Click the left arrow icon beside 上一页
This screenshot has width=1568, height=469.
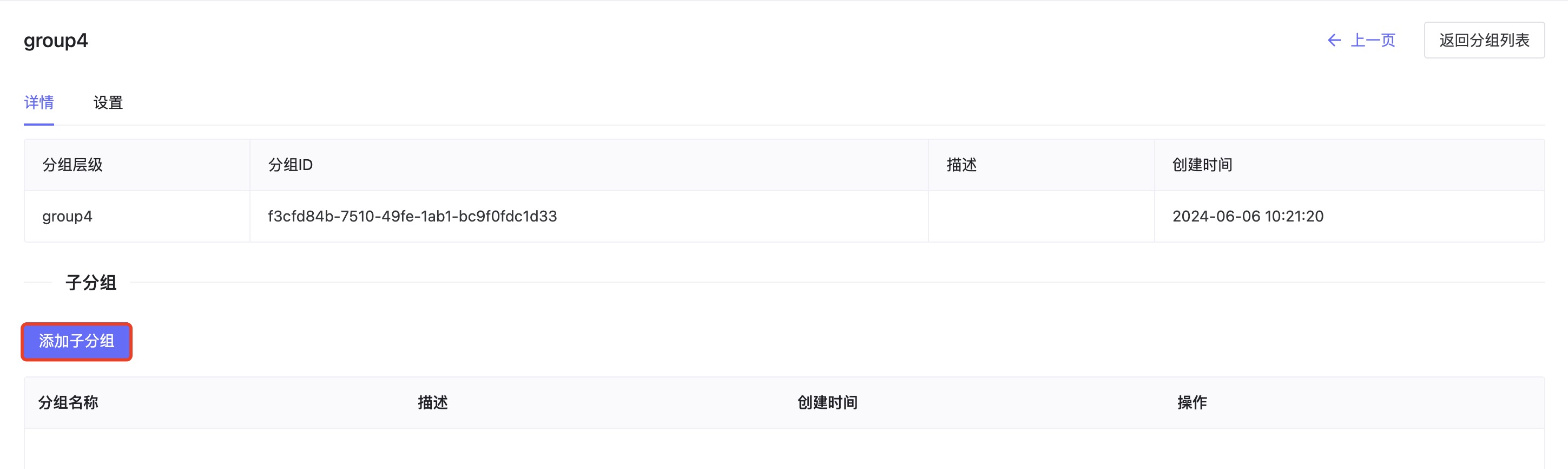pyautogui.click(x=1334, y=40)
